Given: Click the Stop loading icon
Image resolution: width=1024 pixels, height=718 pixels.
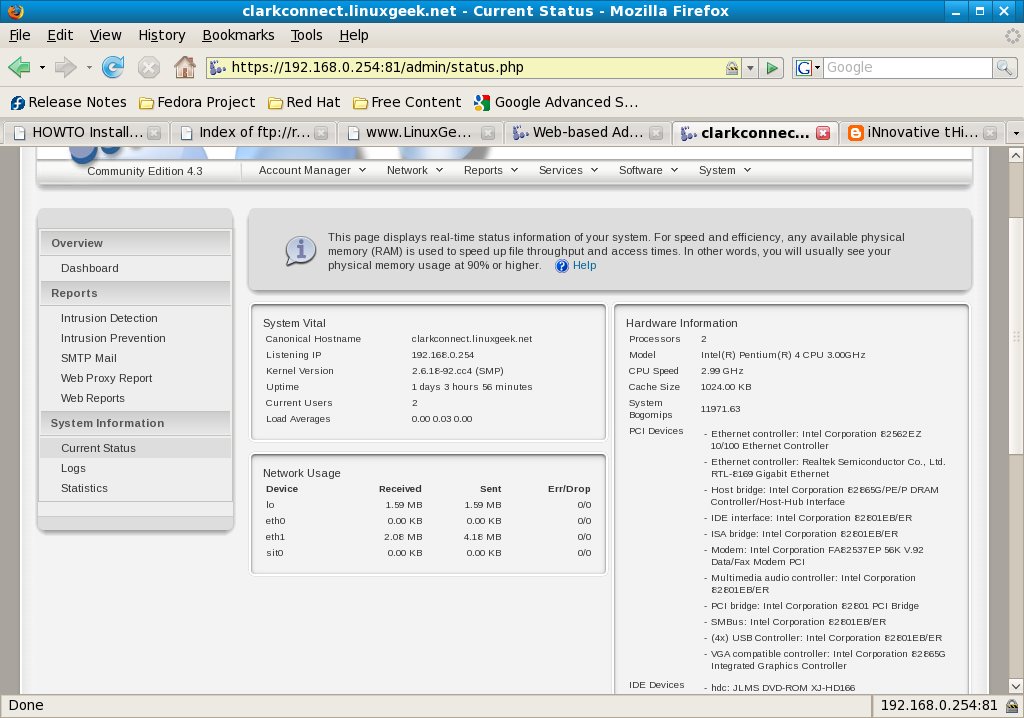Looking at the screenshot, I should pos(149,67).
